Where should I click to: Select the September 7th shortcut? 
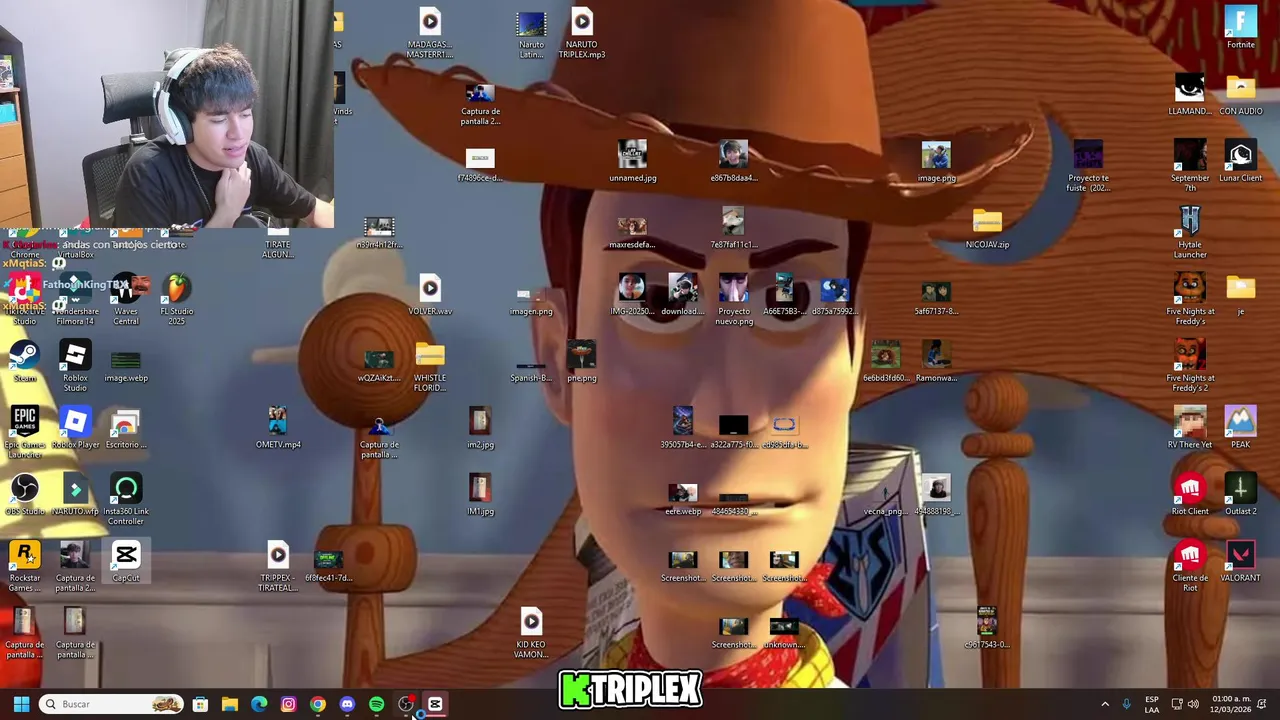(1190, 166)
